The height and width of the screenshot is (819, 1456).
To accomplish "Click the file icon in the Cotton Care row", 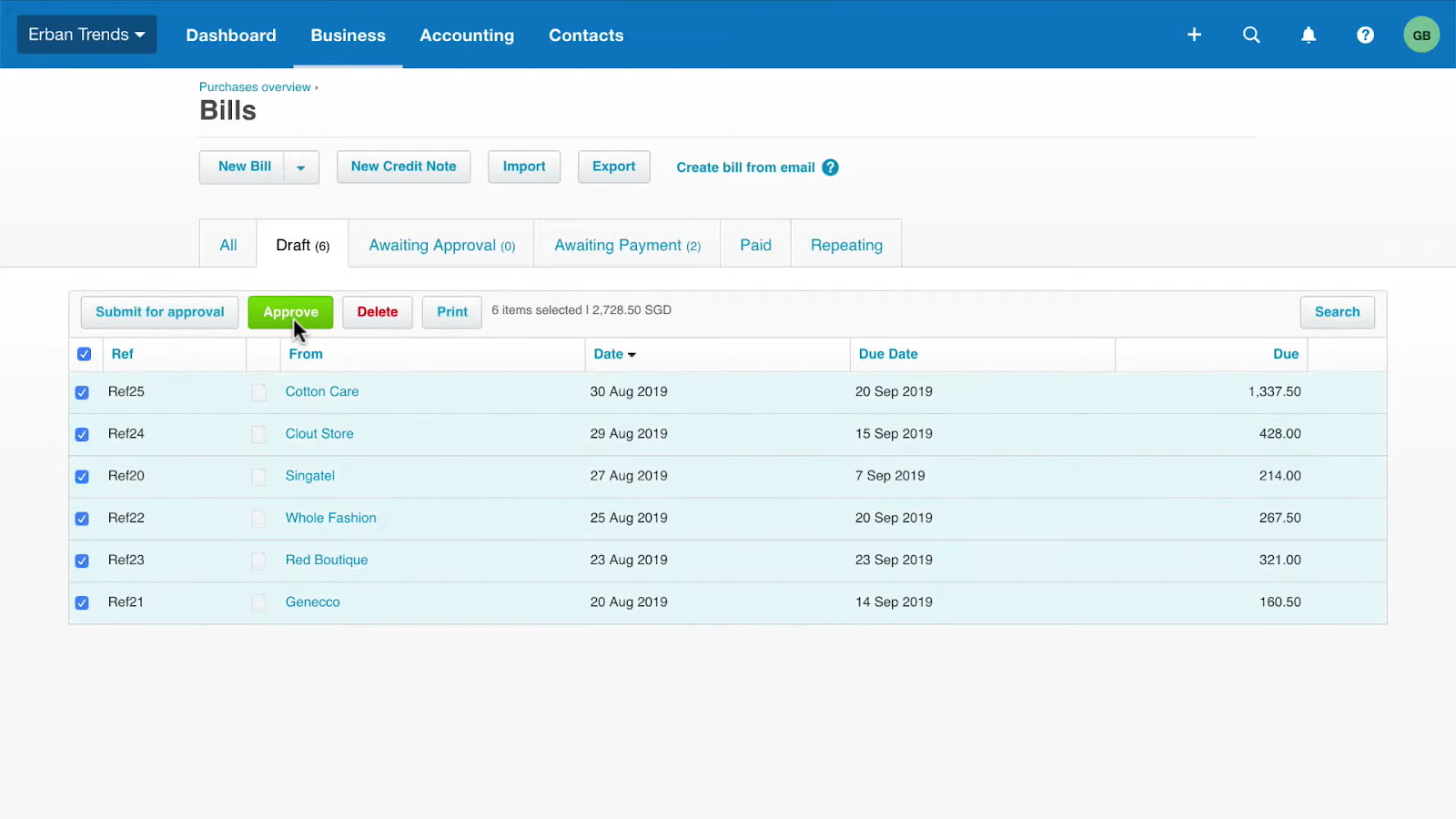I will point(259,392).
